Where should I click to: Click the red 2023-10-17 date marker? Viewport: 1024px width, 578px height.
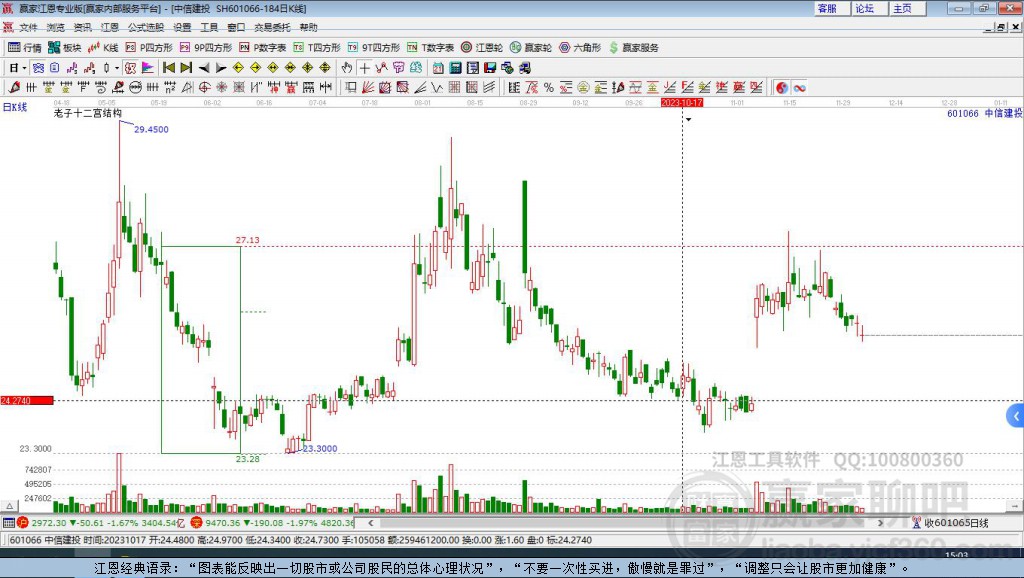tap(683, 102)
